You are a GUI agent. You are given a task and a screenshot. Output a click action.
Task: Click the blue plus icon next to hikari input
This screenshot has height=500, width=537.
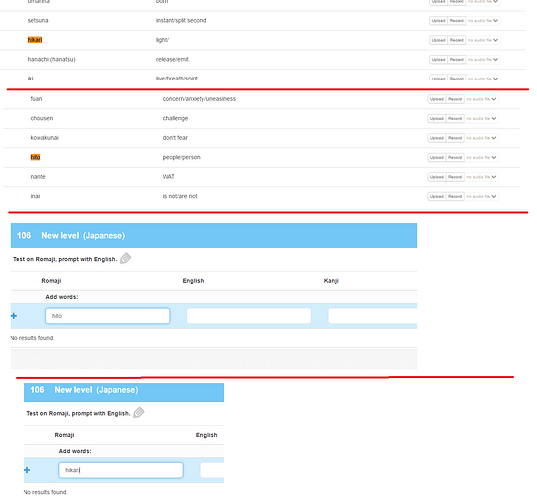pos(27,470)
